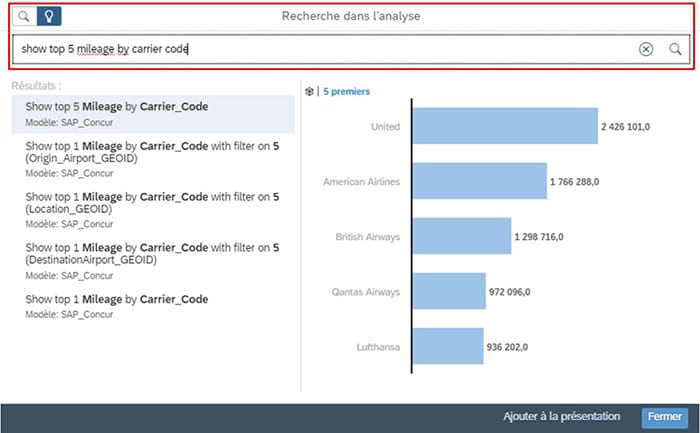Click the value label 972 096,0
Viewport: 700px width, 433px height.
coord(509,292)
